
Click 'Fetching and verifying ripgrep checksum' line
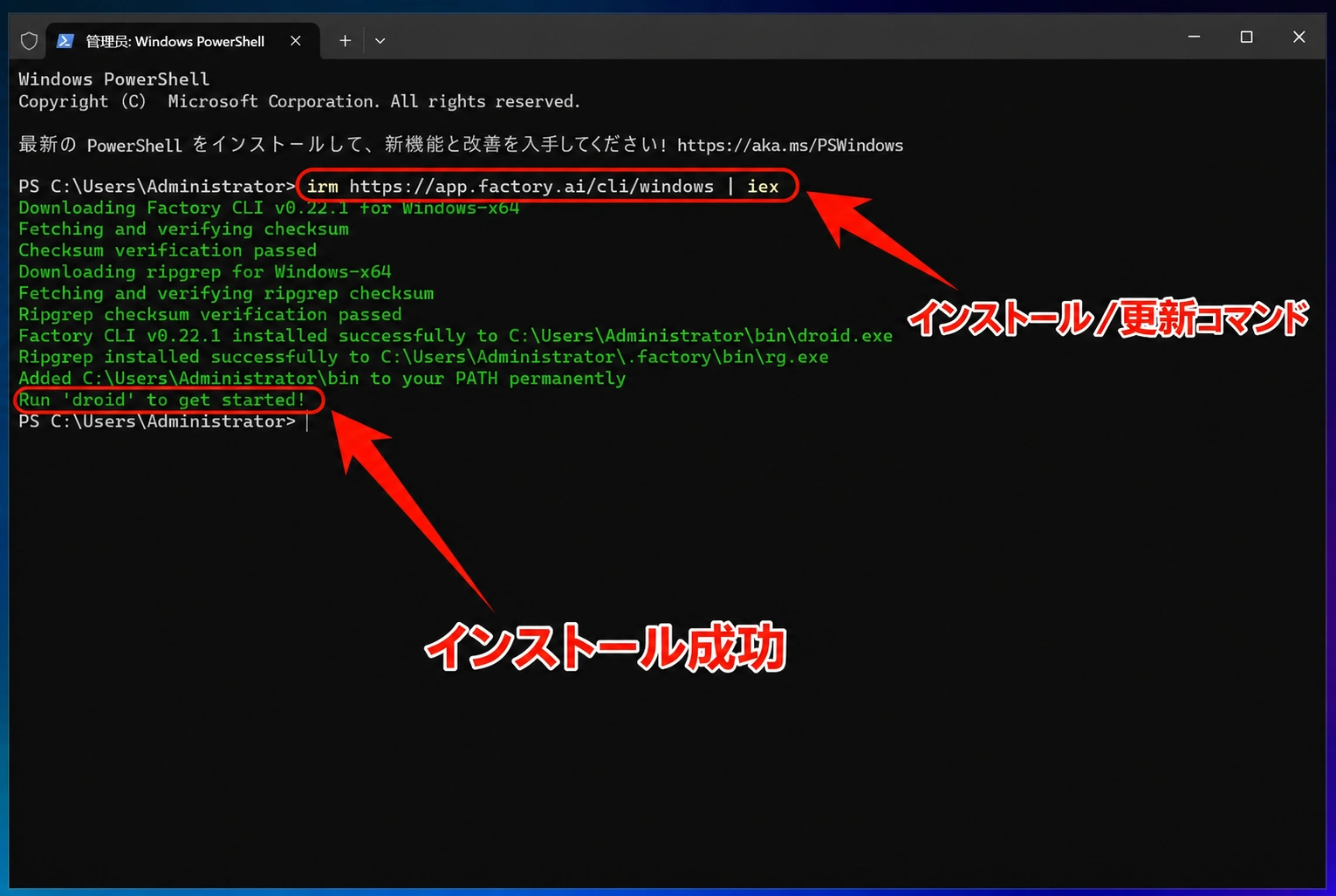226,293
